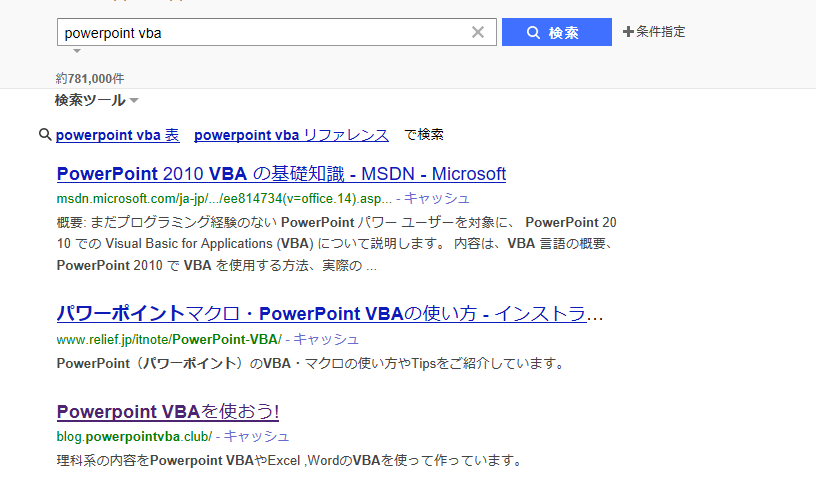The image size is (816, 485).
Task: Click the relief.jp result description snippet
Action: click(x=311, y=363)
